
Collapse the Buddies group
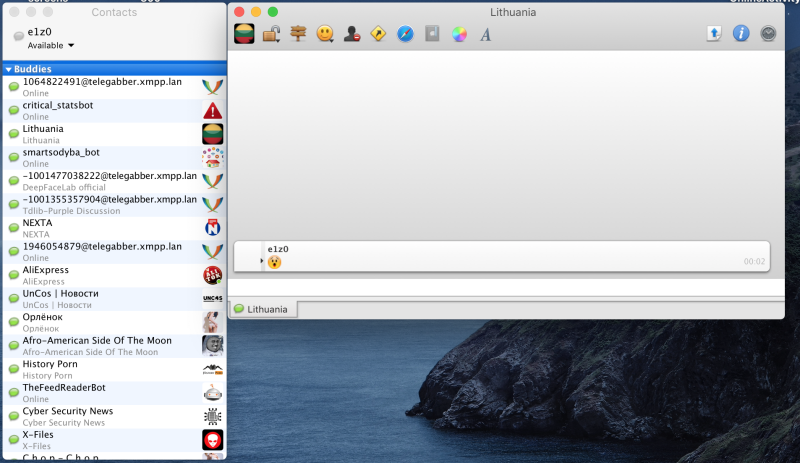coord(9,69)
